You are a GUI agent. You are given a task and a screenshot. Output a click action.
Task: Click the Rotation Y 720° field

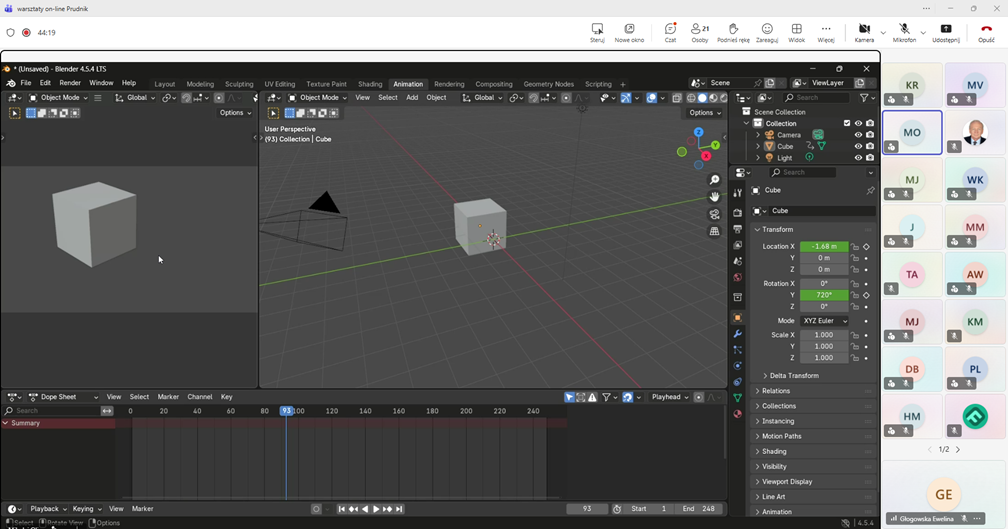pyautogui.click(x=824, y=295)
